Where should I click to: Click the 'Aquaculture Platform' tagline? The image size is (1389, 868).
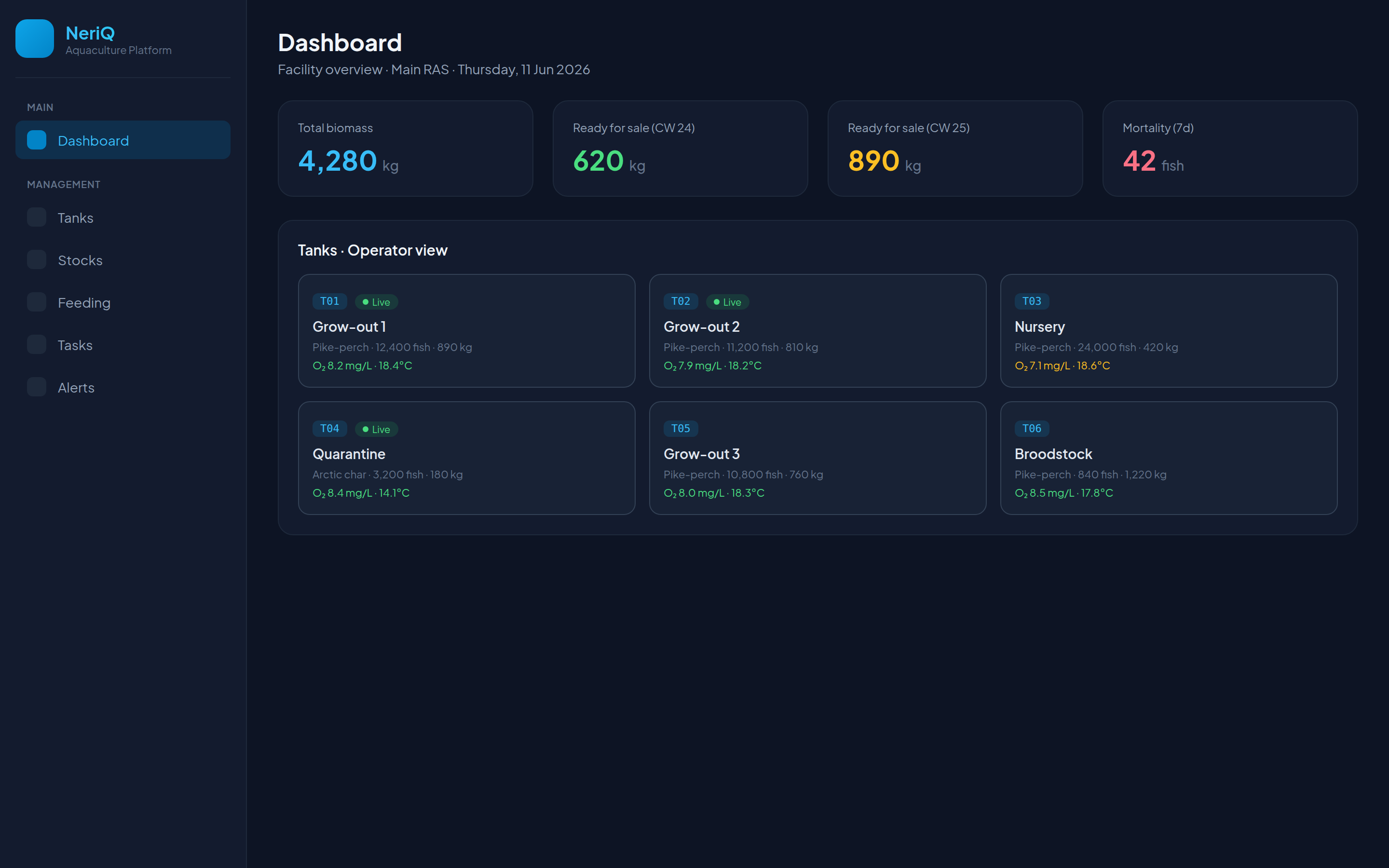point(118,51)
